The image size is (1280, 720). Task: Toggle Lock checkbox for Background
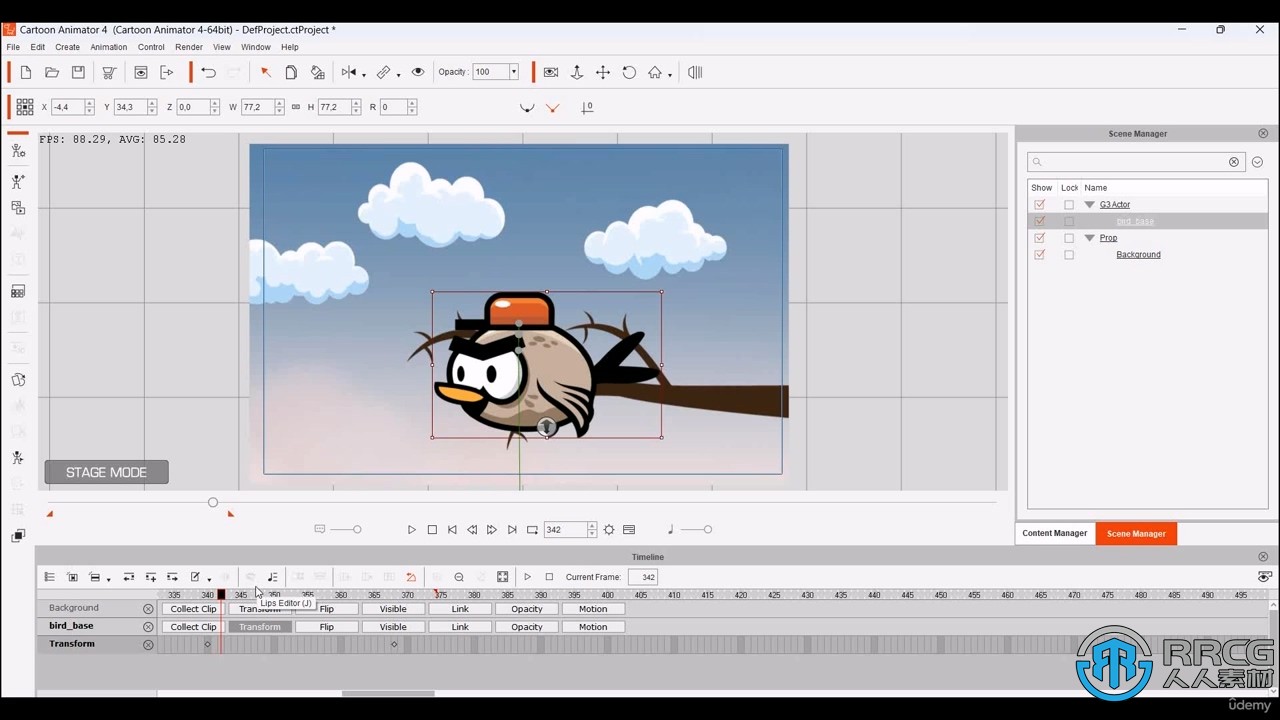(x=1069, y=255)
